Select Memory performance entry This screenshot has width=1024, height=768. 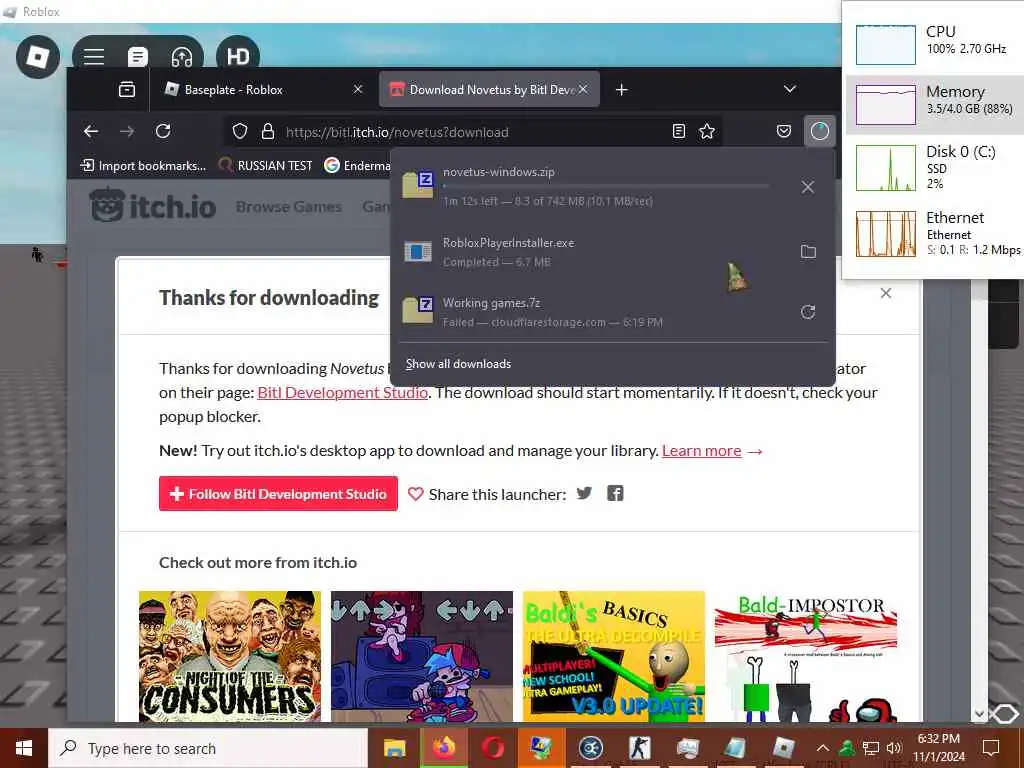click(x=935, y=104)
